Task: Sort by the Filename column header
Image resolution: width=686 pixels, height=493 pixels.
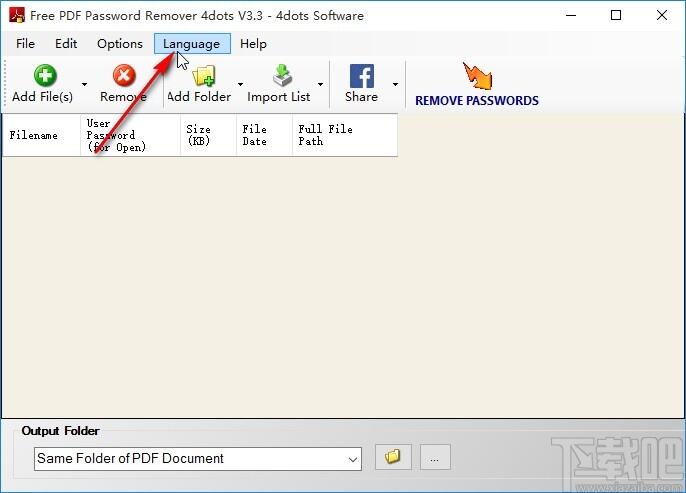Action: [x=42, y=135]
